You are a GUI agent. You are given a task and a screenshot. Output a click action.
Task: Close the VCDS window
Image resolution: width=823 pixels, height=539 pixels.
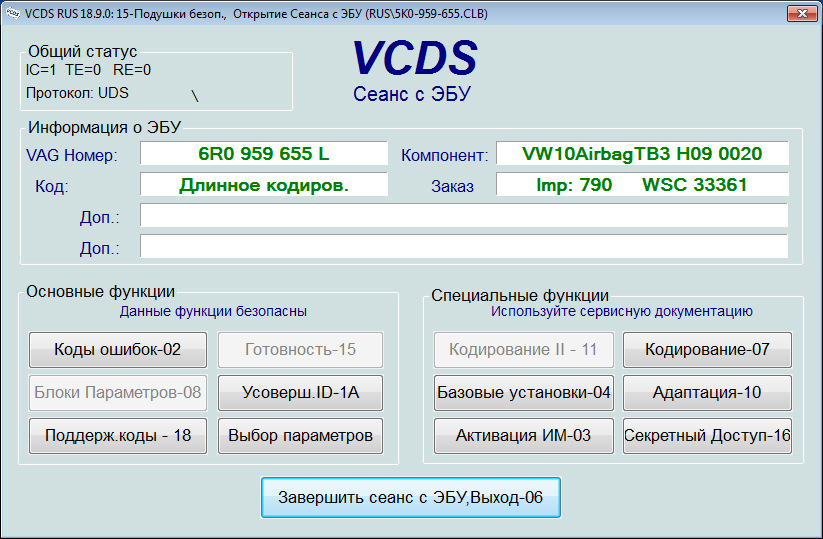[x=802, y=13]
